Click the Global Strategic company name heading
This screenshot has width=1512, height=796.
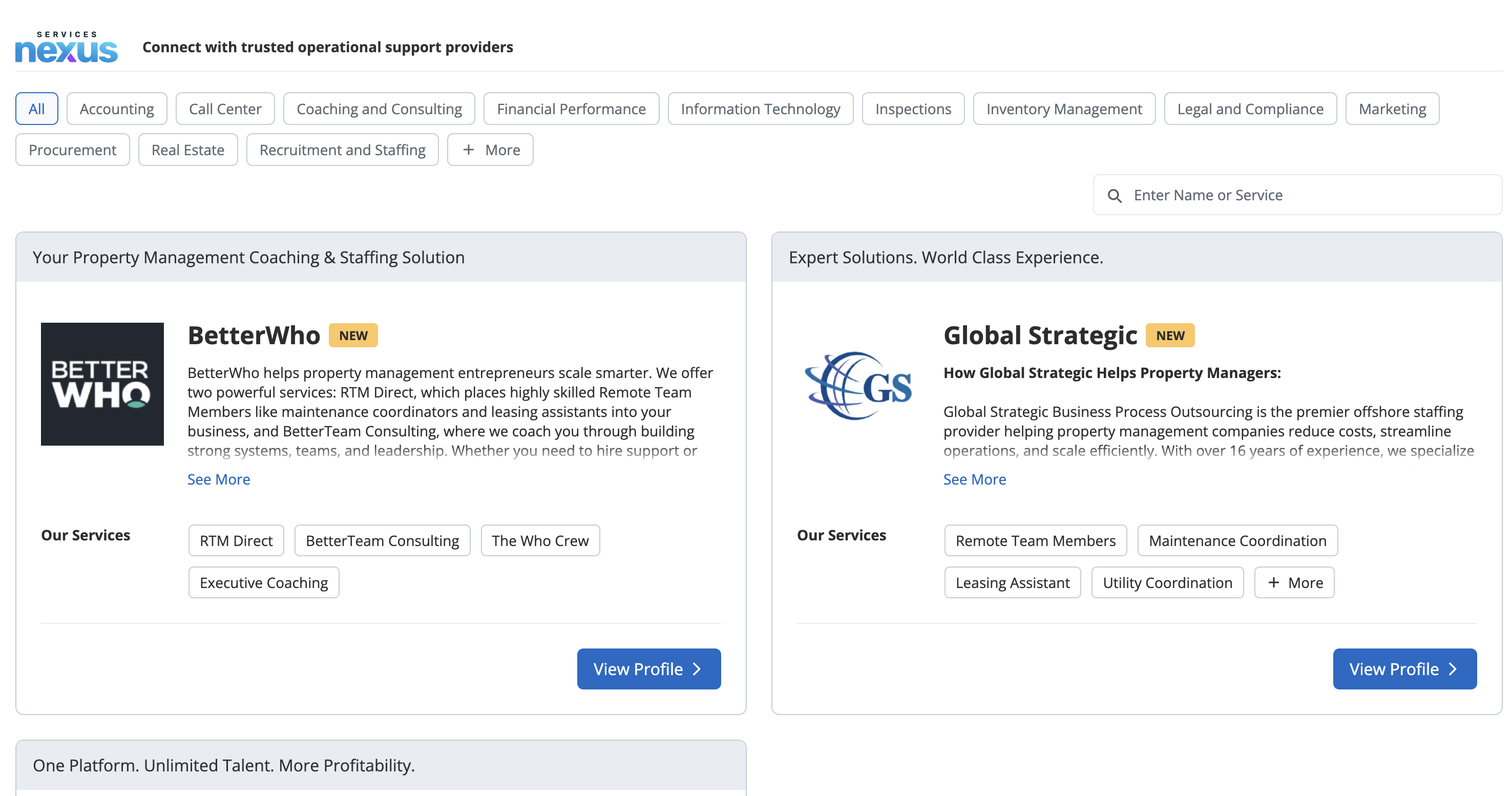[1040, 336]
